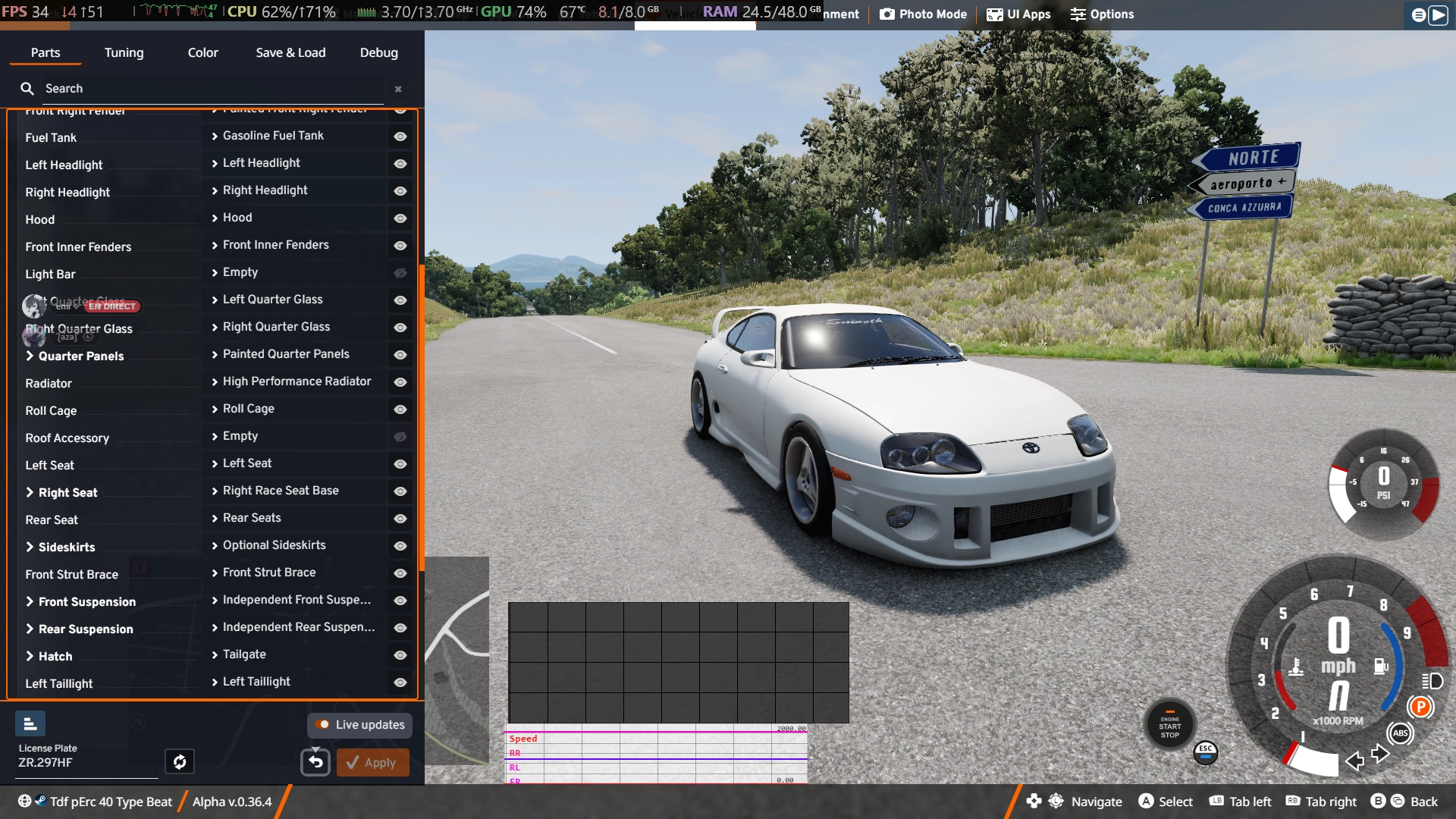
Task: Expand the Front Suspension slot
Action: point(30,601)
